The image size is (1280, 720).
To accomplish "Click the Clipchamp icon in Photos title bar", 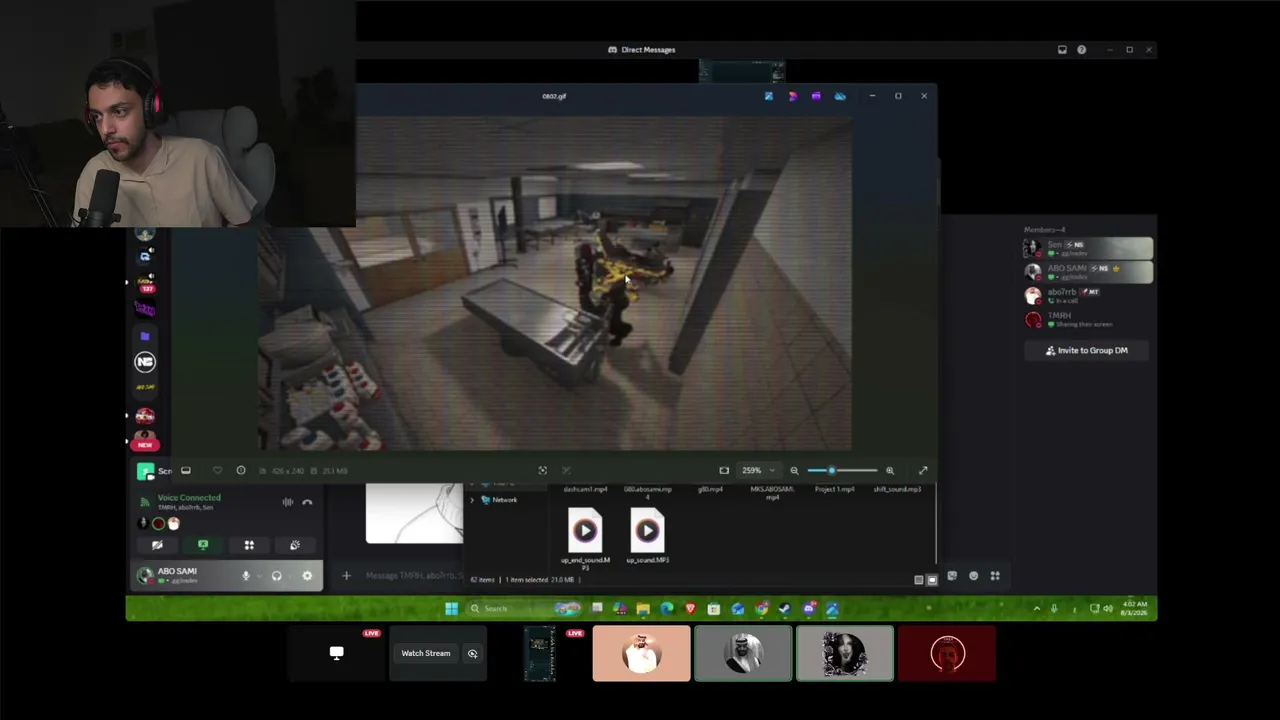I will tap(816, 96).
